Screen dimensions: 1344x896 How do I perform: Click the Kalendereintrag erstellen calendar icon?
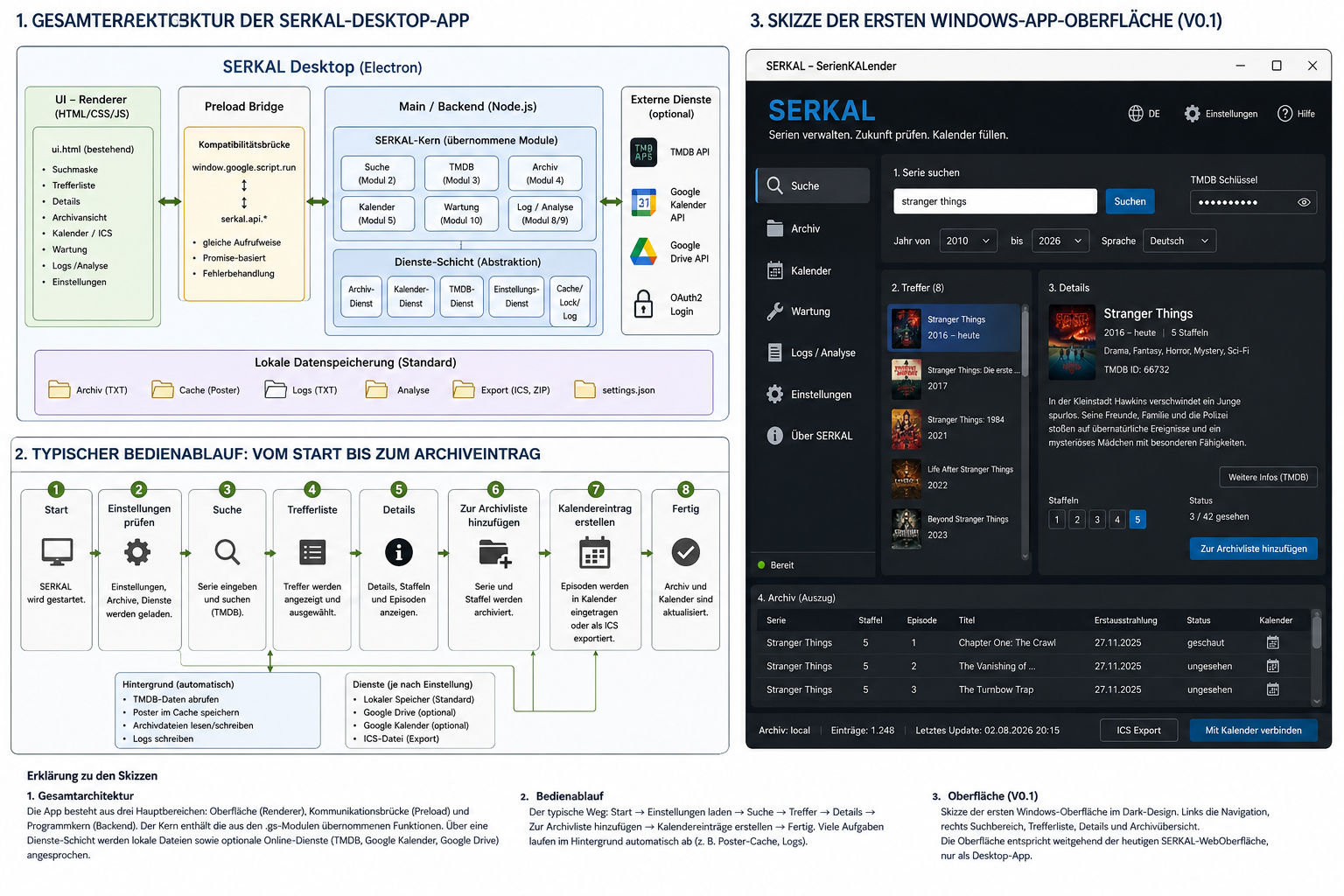tap(595, 553)
